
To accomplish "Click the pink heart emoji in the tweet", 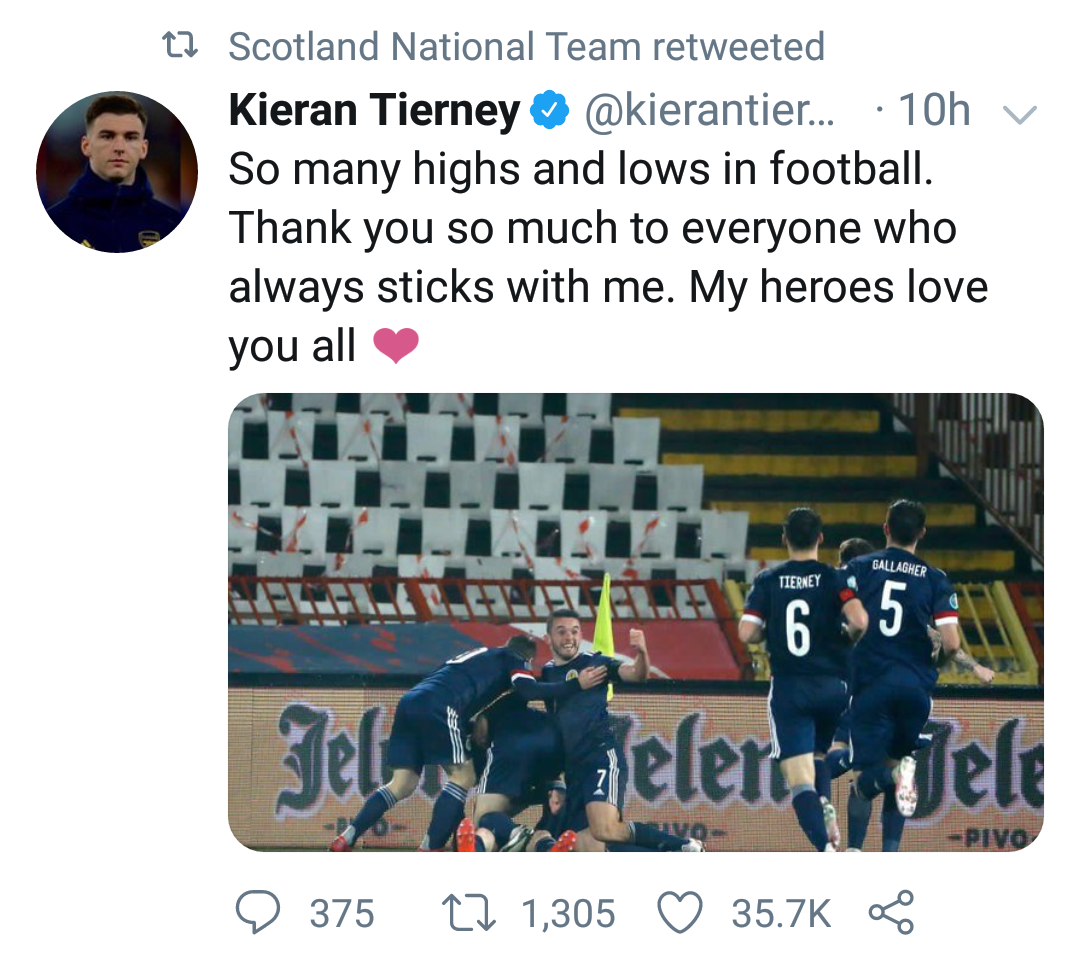I will [395, 347].
